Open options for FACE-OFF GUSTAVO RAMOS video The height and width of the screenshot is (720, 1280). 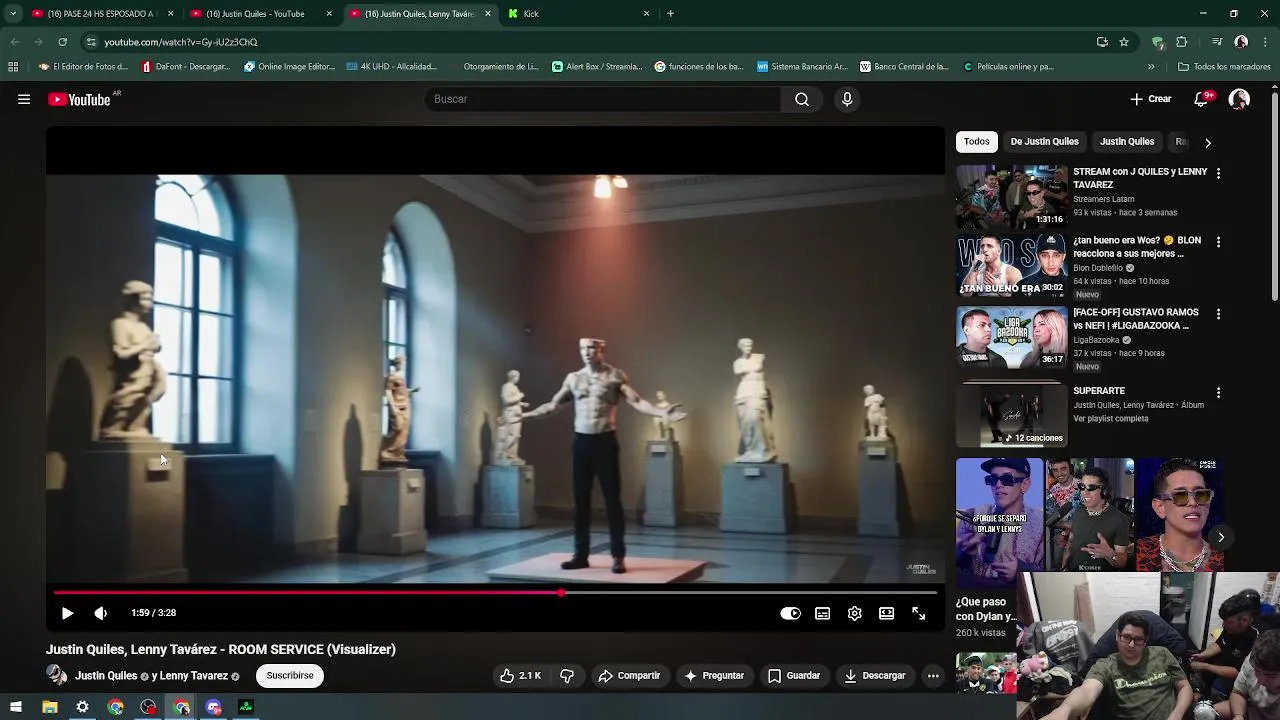tap(1218, 314)
